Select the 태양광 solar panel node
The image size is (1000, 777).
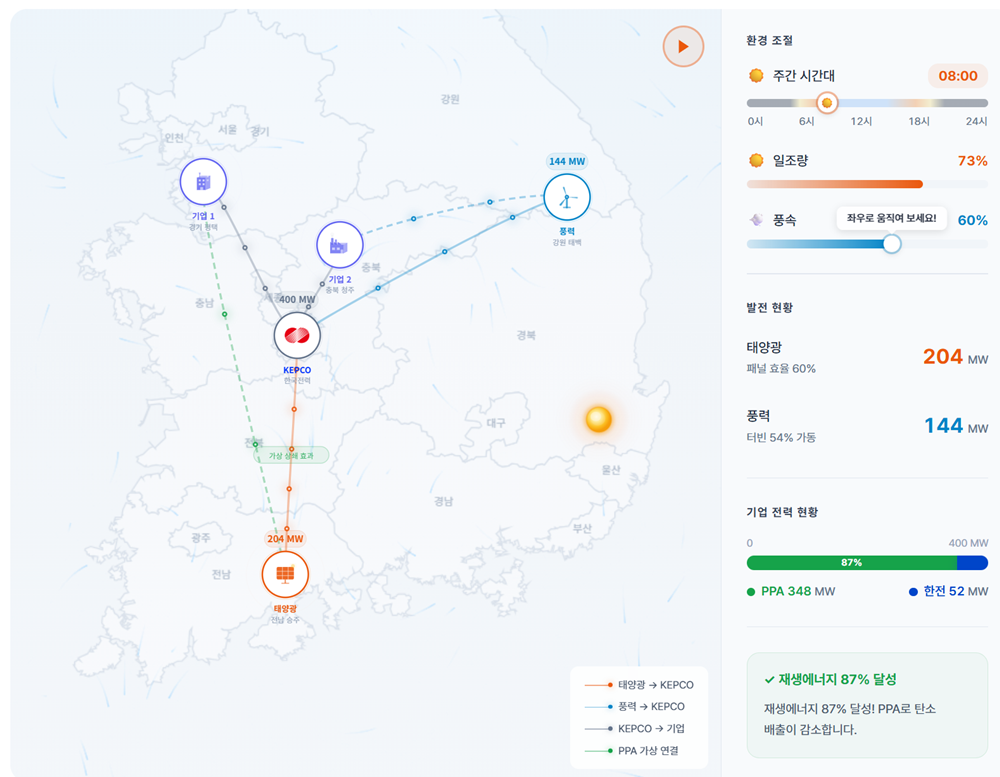[x=285, y=575]
